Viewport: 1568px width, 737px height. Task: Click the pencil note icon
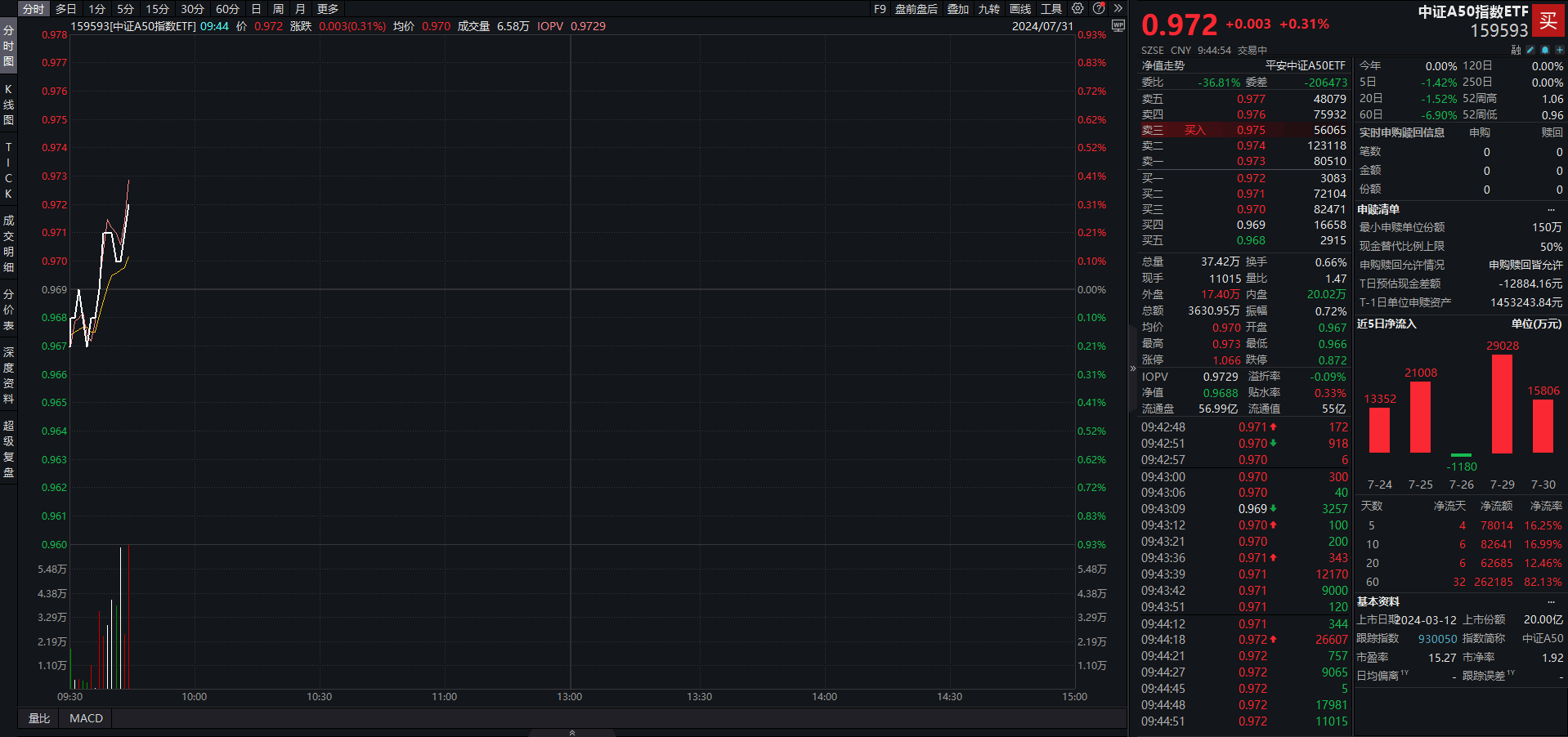coord(1530,50)
